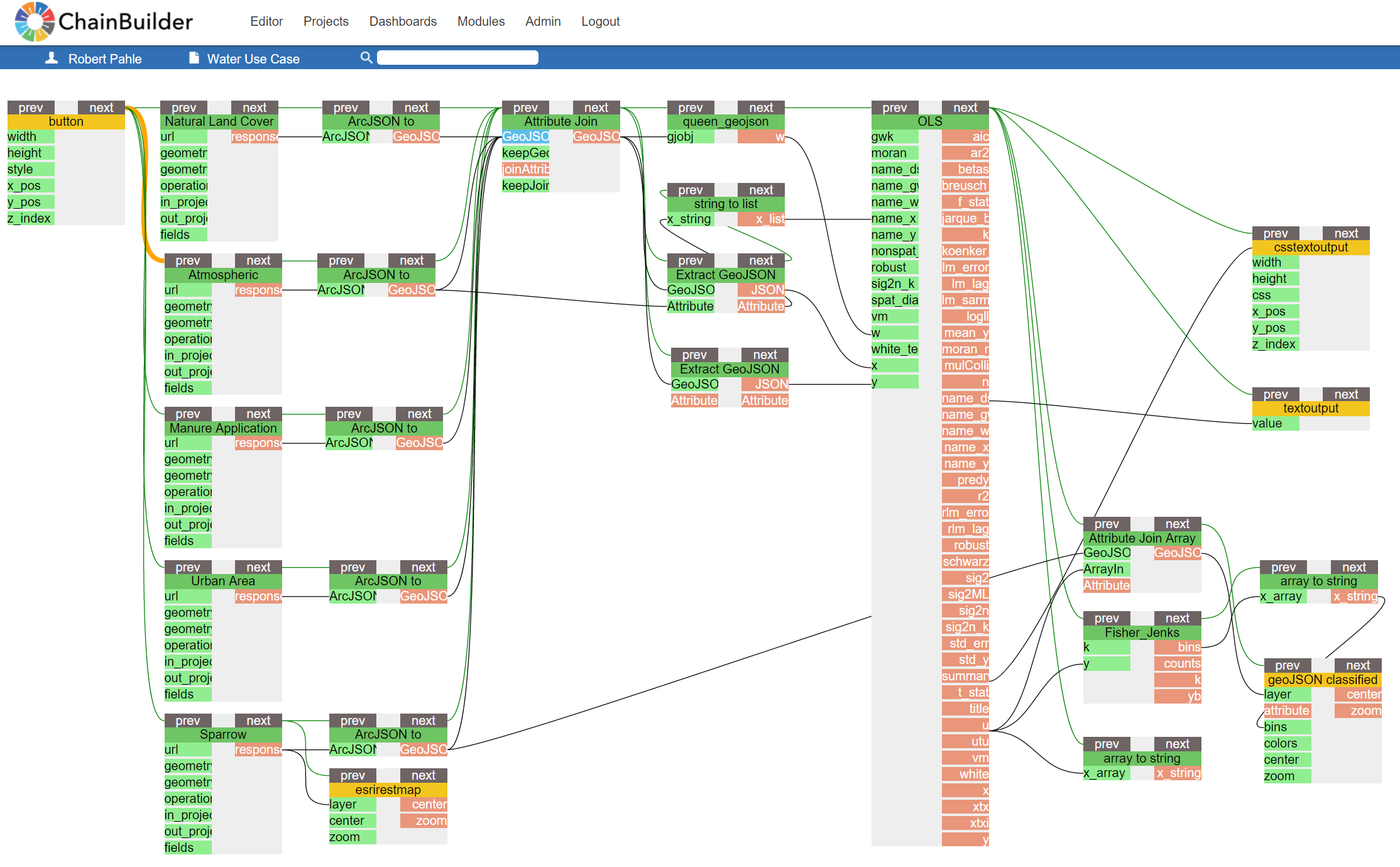The image size is (1400, 867).
Task: Open the Modules menu item
Action: point(481,21)
